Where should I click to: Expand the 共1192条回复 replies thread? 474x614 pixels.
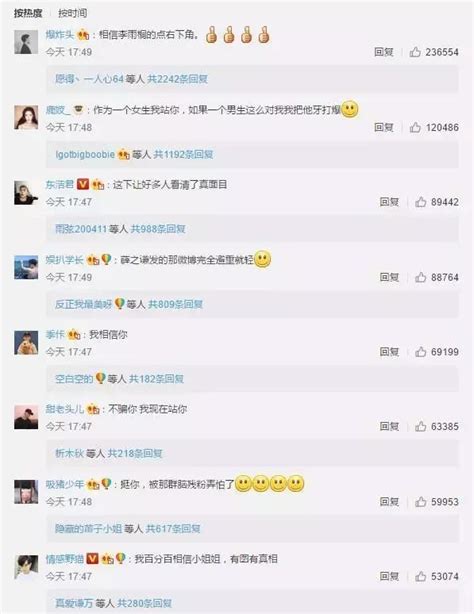coord(183,154)
